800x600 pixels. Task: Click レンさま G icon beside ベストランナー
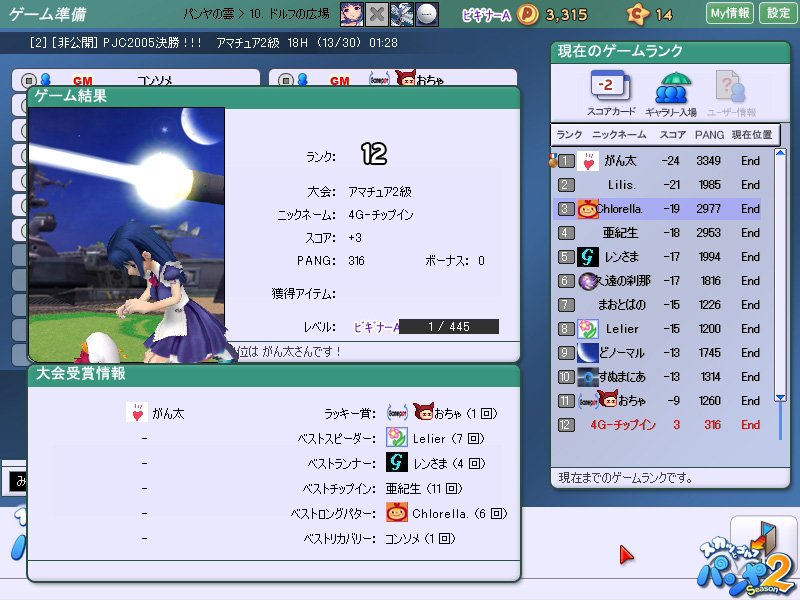[x=396, y=462]
